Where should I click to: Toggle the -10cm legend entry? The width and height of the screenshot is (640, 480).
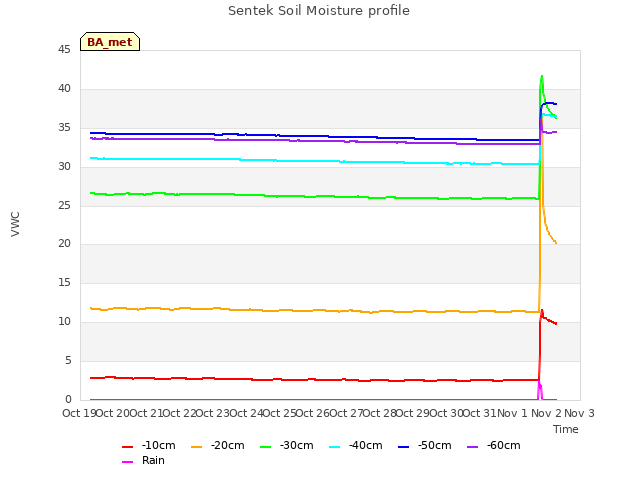[x=149, y=445]
